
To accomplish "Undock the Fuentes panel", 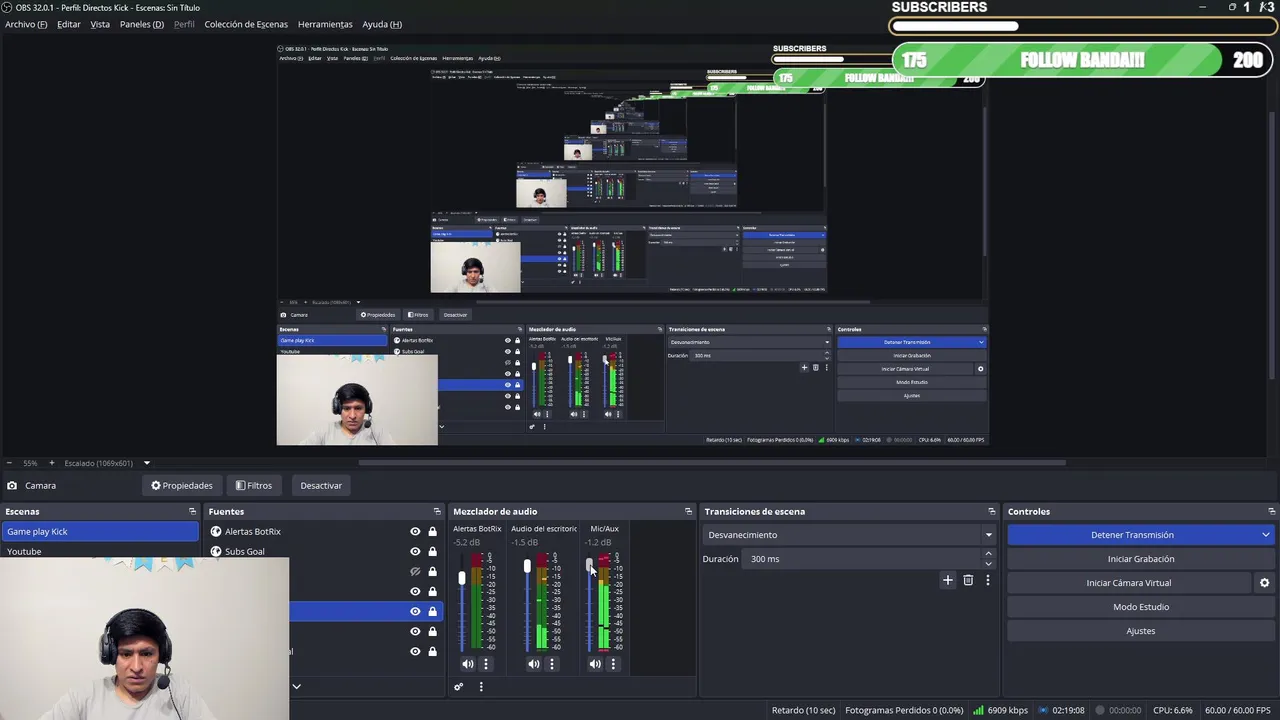I will pos(436,511).
